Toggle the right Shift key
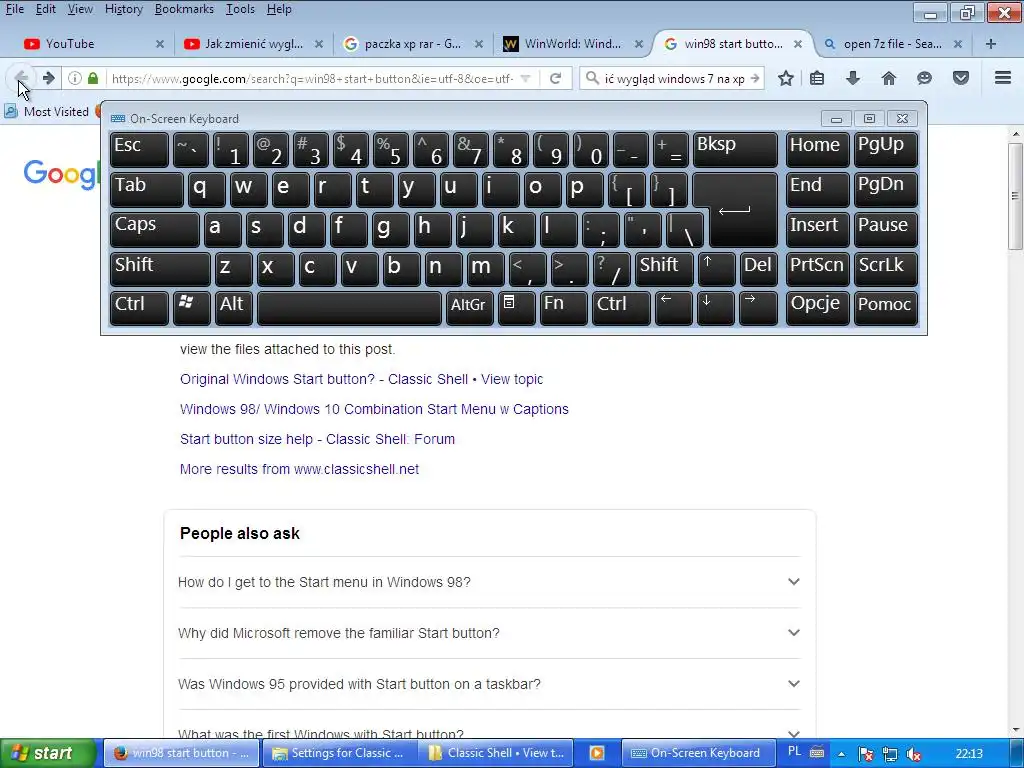 [664, 269]
